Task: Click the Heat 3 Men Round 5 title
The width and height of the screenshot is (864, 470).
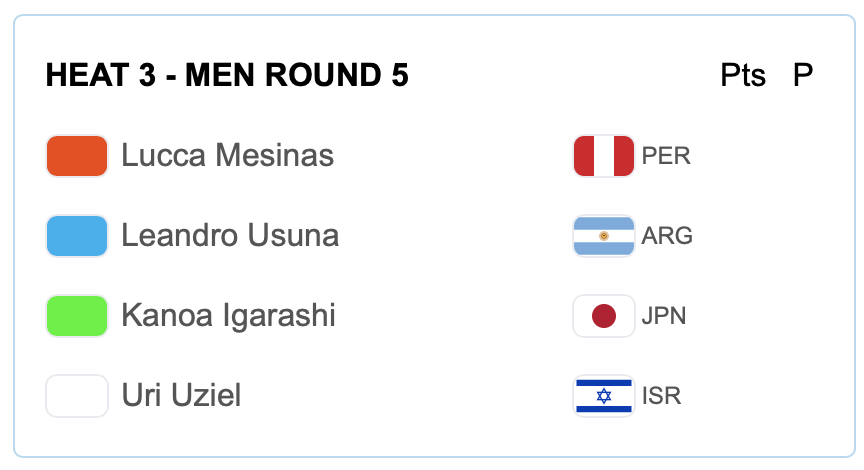Action: [227, 76]
